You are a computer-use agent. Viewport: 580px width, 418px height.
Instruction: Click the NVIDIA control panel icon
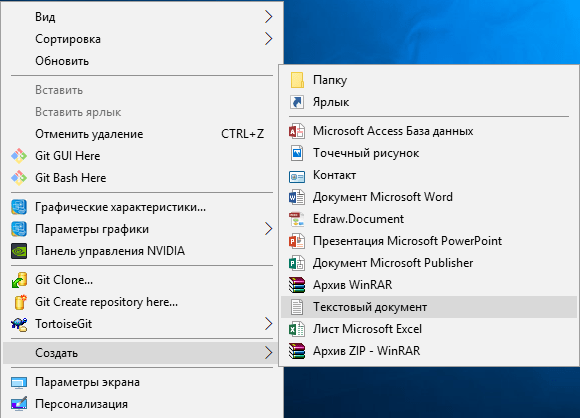19,251
